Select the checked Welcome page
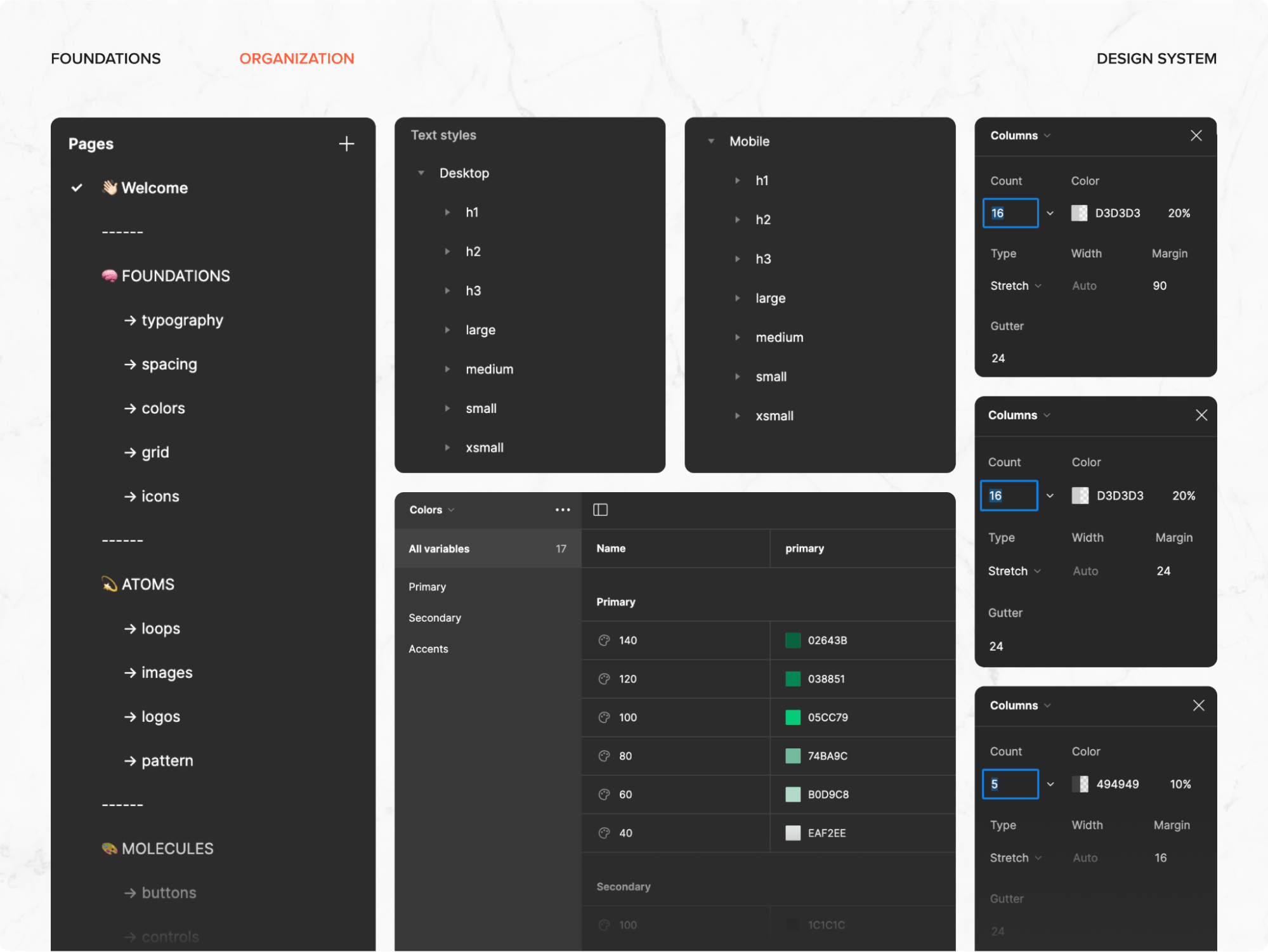1268x952 pixels. click(x=145, y=188)
